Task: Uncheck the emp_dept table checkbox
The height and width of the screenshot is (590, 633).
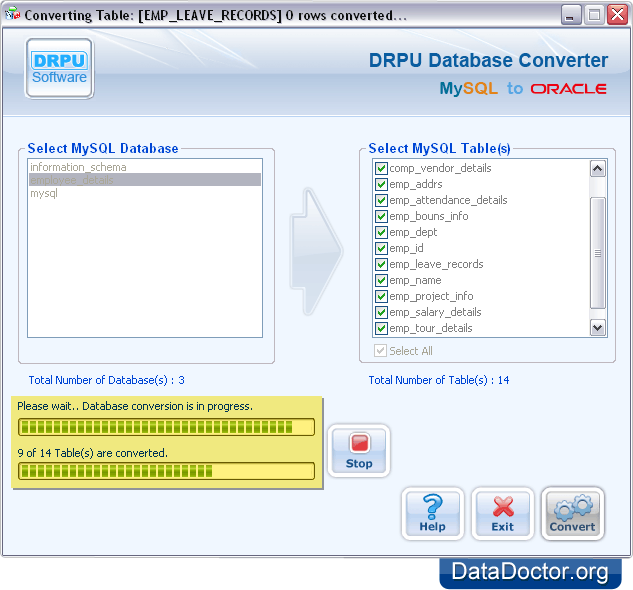Action: pos(381,232)
